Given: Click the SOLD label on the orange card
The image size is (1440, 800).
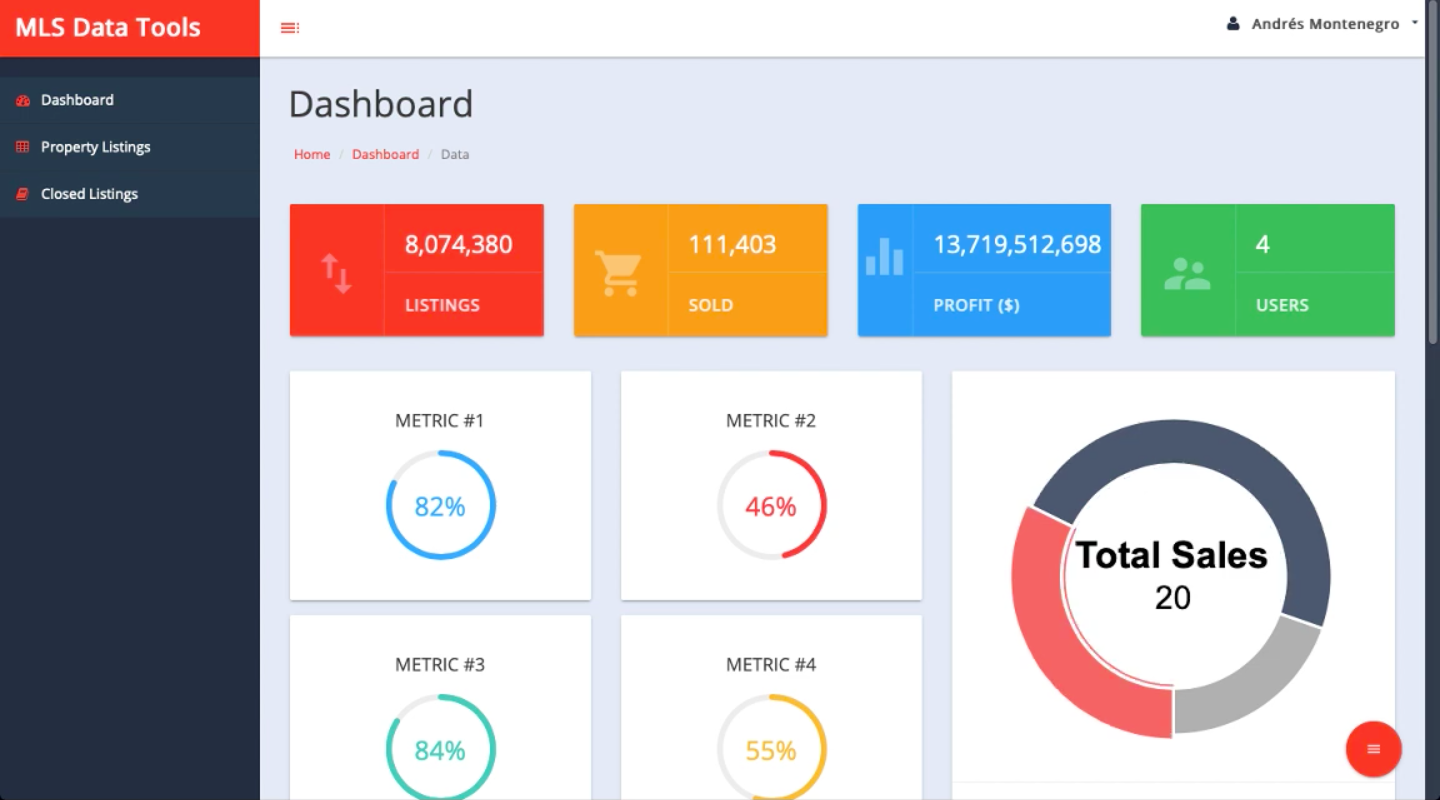Looking at the screenshot, I should click(710, 305).
